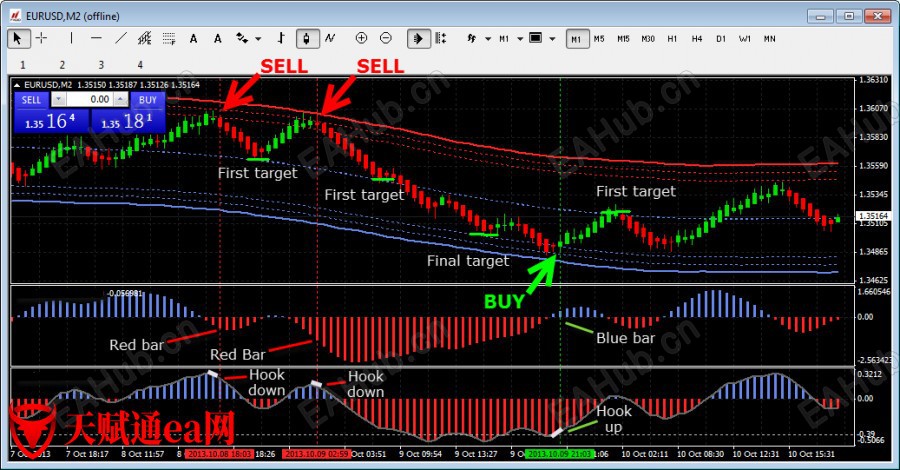Open the arrows tool dropdown

point(258,39)
